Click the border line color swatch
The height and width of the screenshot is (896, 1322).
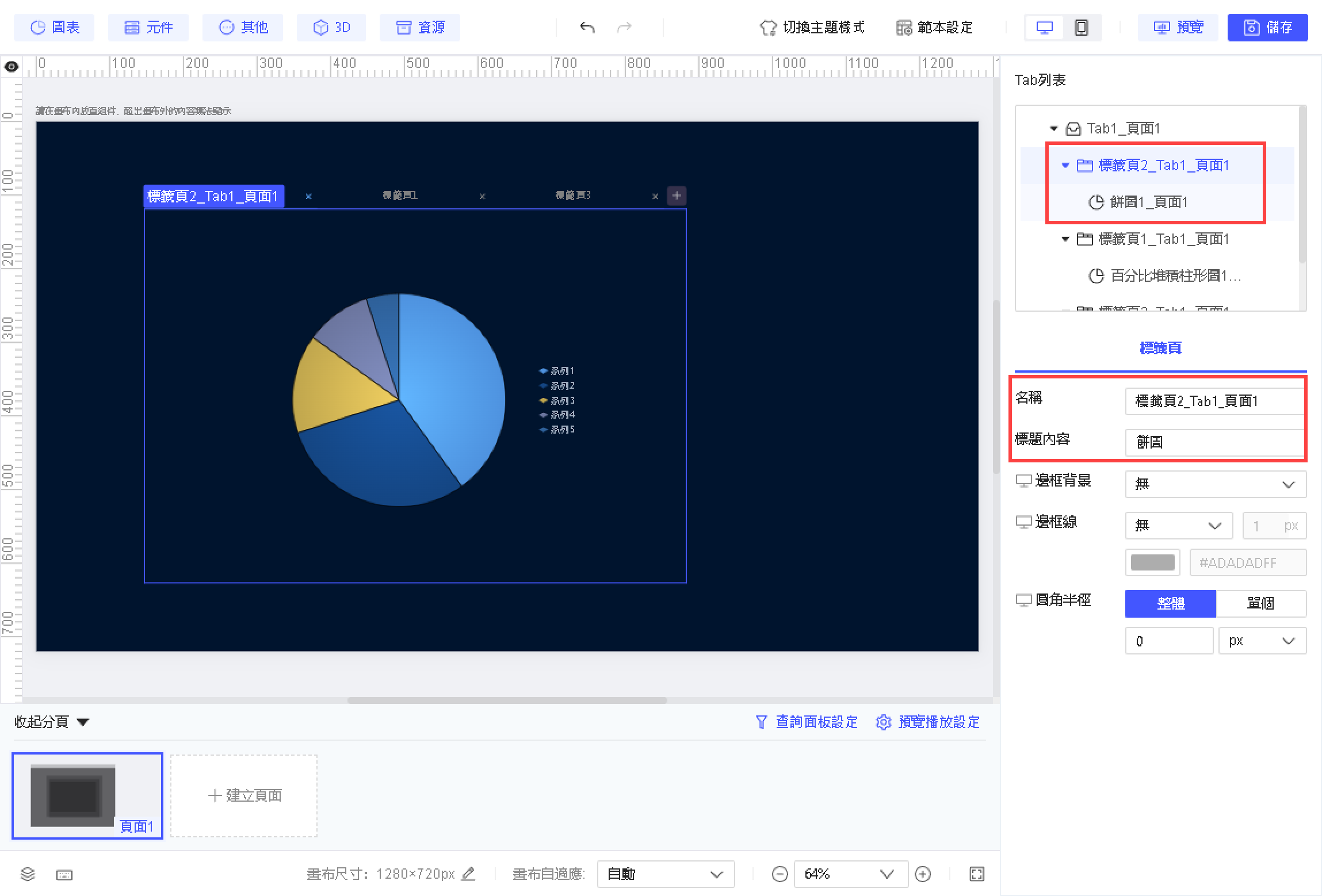click(1152, 562)
